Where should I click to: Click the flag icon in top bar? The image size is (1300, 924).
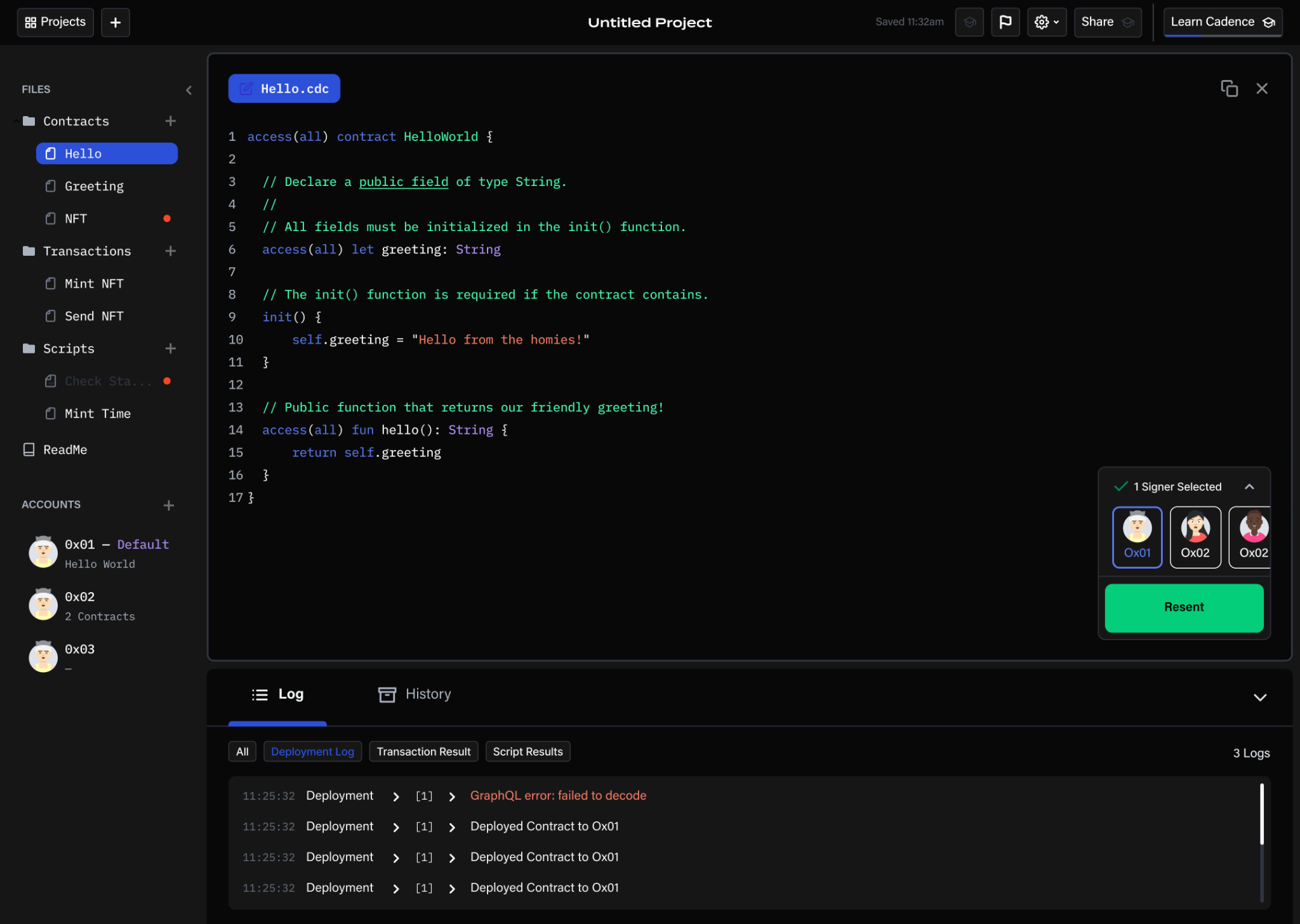coord(1005,22)
